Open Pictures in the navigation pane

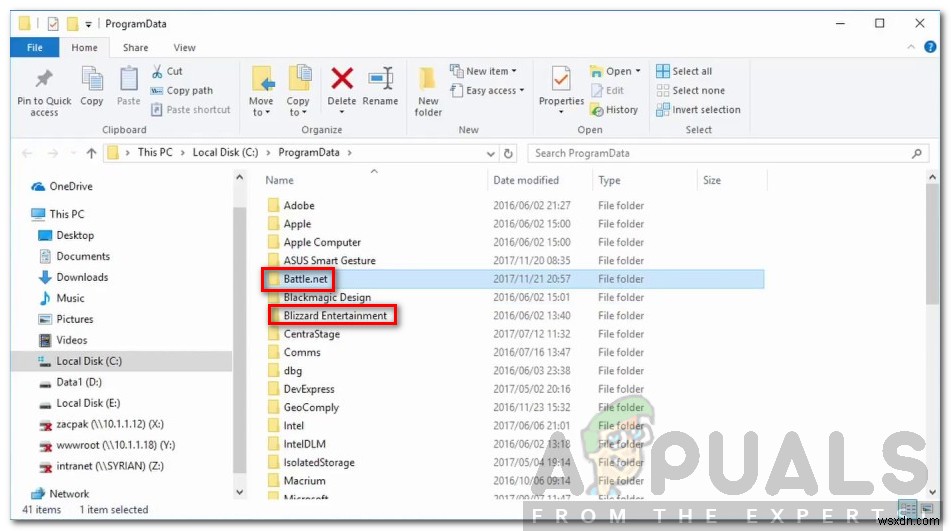[66, 319]
